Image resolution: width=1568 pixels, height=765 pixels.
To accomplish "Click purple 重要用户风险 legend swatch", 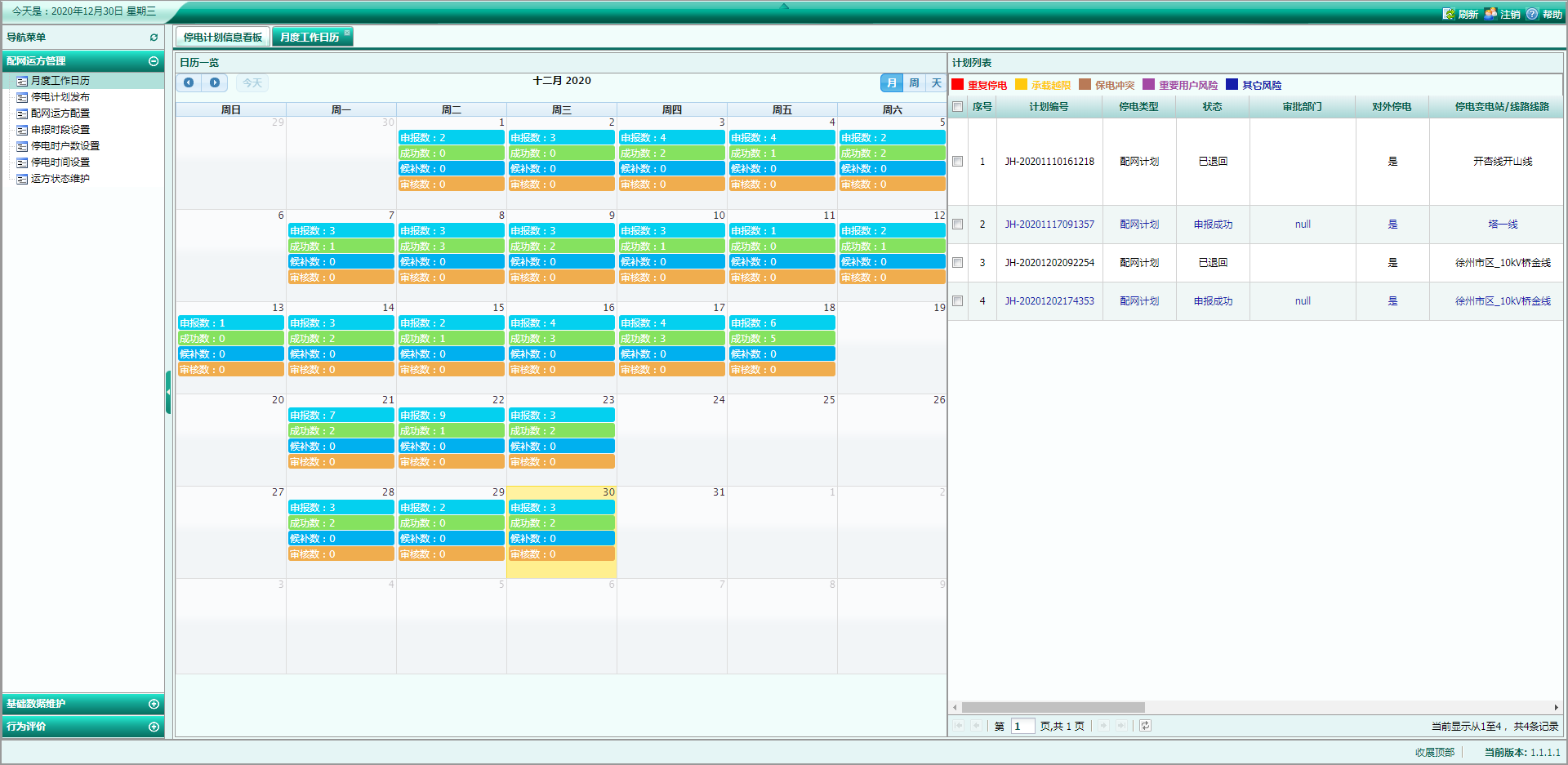I will 1148,85.
